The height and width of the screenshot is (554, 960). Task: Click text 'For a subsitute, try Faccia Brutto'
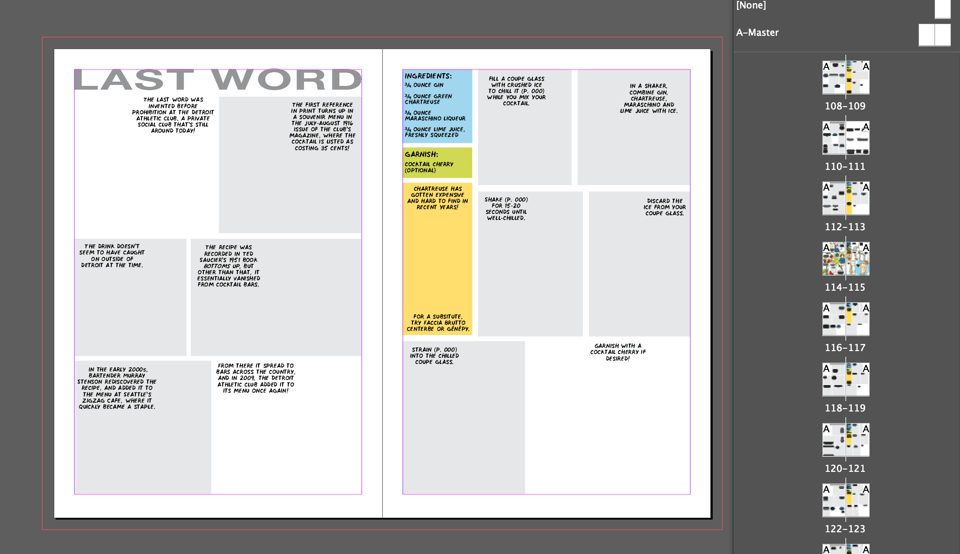tap(438, 323)
